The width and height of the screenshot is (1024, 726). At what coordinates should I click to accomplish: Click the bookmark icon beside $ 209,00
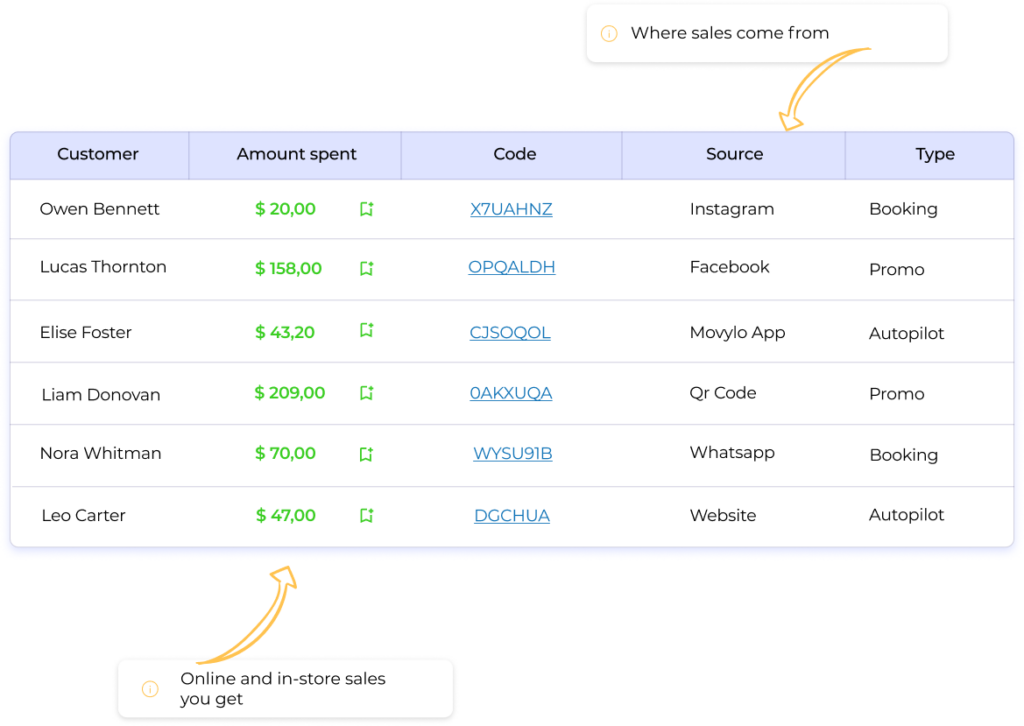[366, 393]
